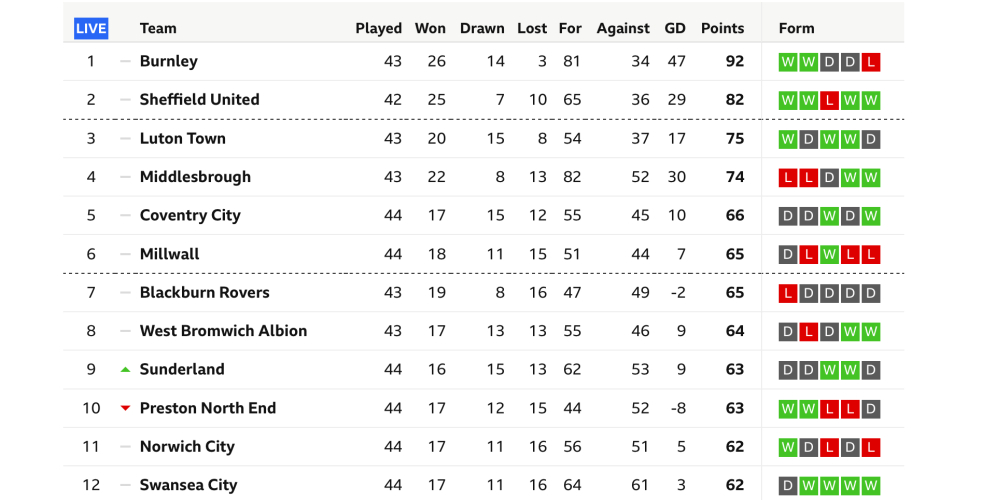Click West Bromwich Albion's red L form badge
The width and height of the screenshot is (996, 500).
(x=808, y=331)
